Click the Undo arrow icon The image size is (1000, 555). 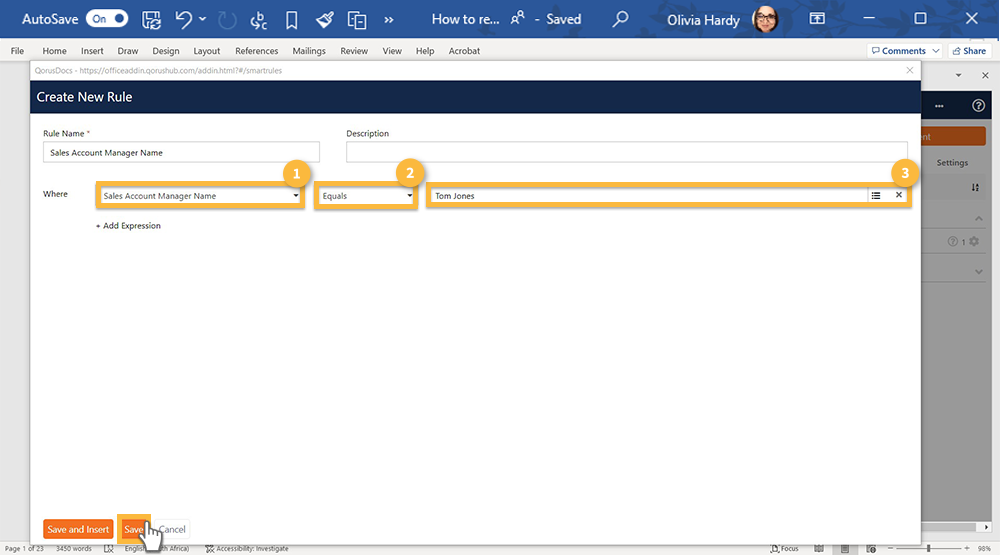[x=183, y=19]
